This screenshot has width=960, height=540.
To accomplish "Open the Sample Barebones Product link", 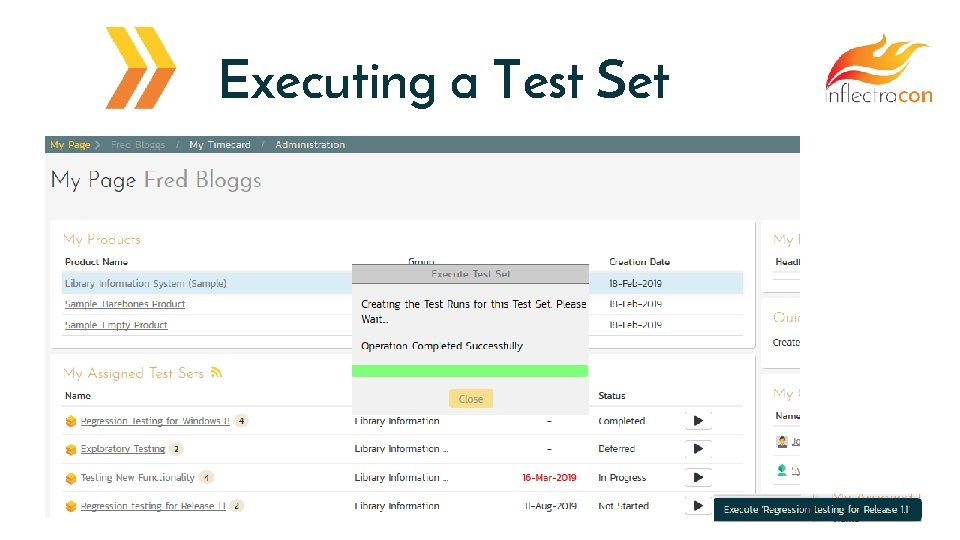I will point(125,304).
